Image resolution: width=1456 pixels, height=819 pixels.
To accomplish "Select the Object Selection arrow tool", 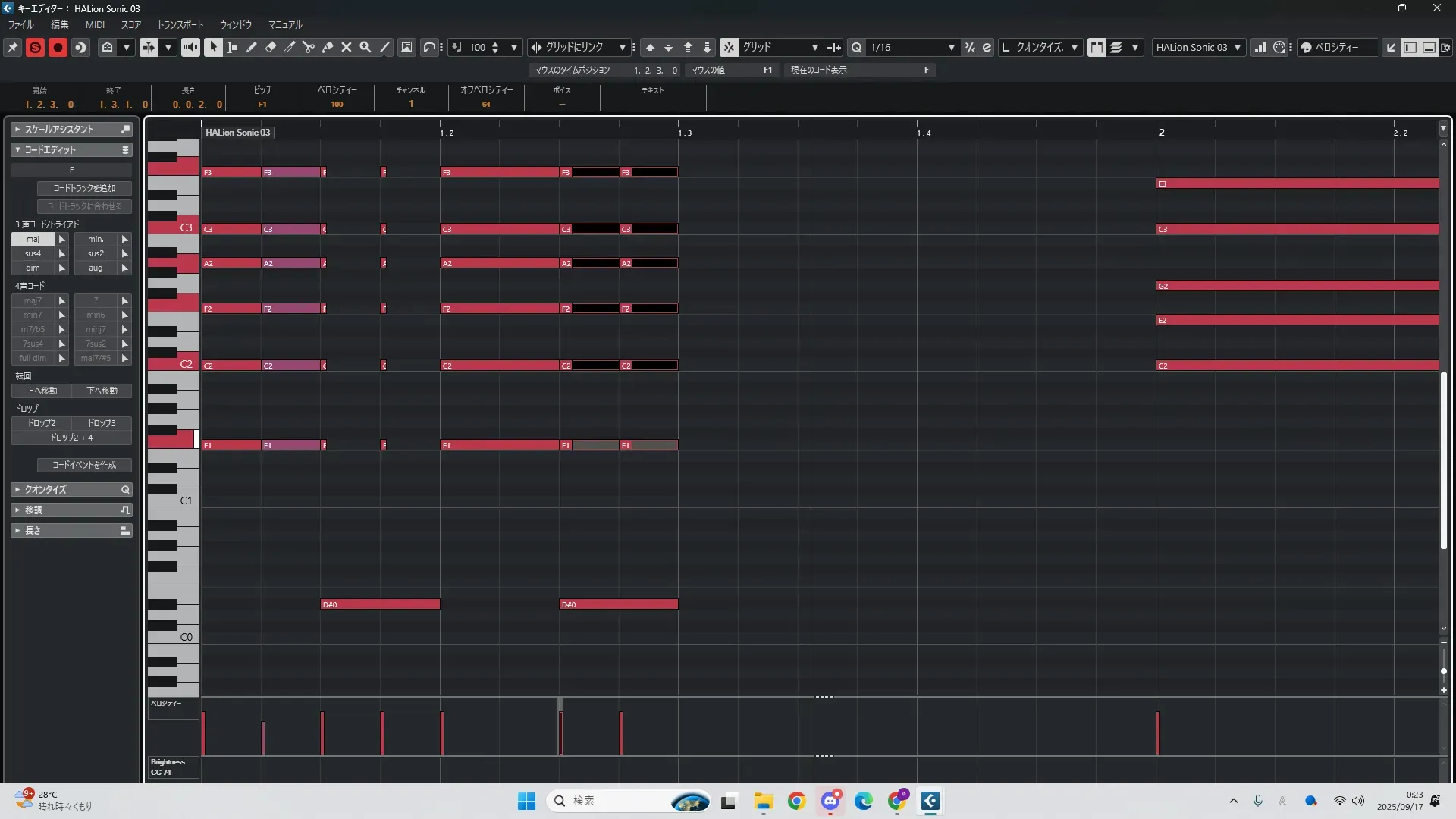I will [x=213, y=47].
